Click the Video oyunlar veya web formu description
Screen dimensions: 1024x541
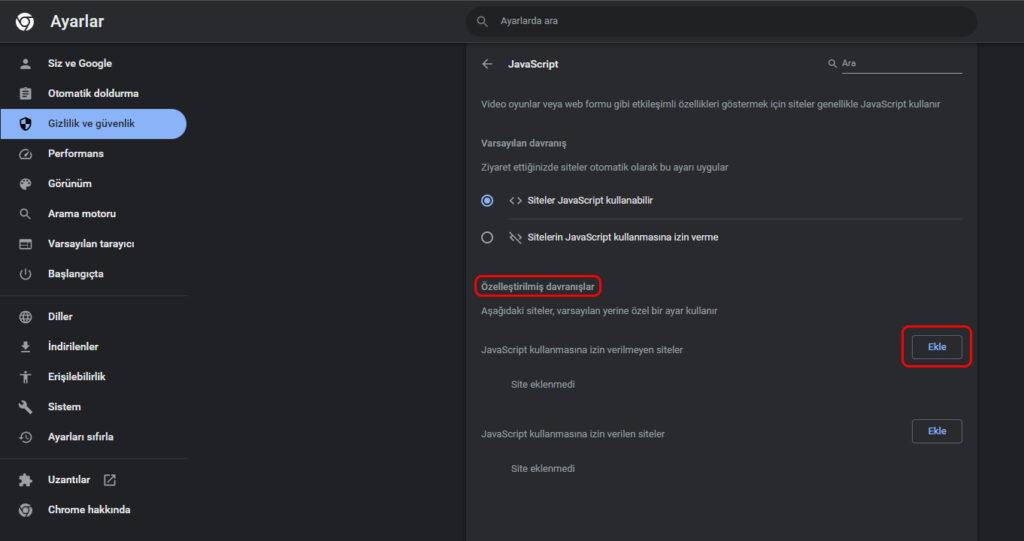(711, 104)
